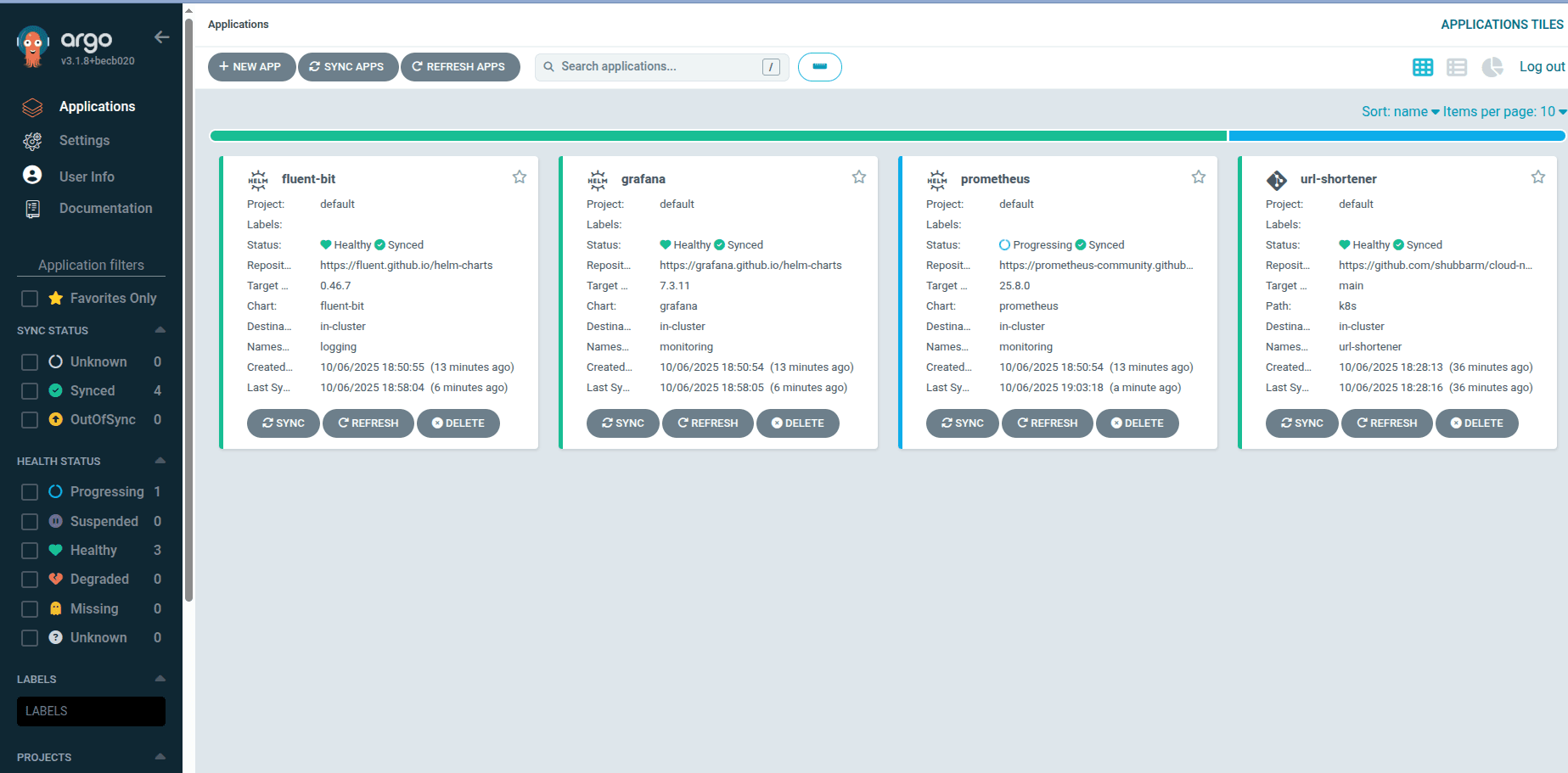1568x773 pixels.
Task: Open the prometheus application title
Action: 995,179
